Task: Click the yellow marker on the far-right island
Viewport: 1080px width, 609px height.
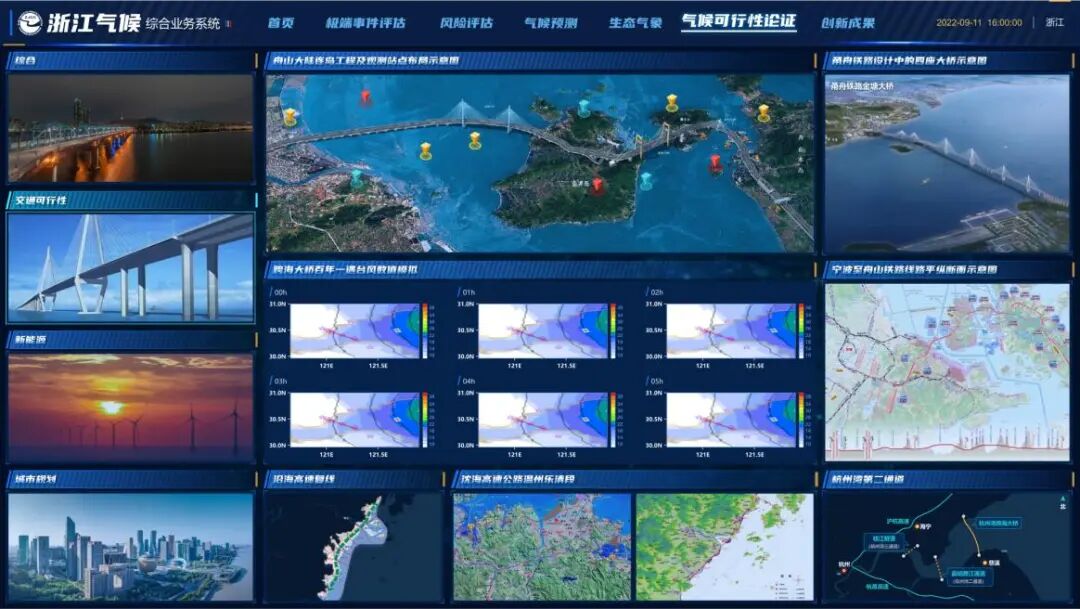Action: (x=764, y=112)
